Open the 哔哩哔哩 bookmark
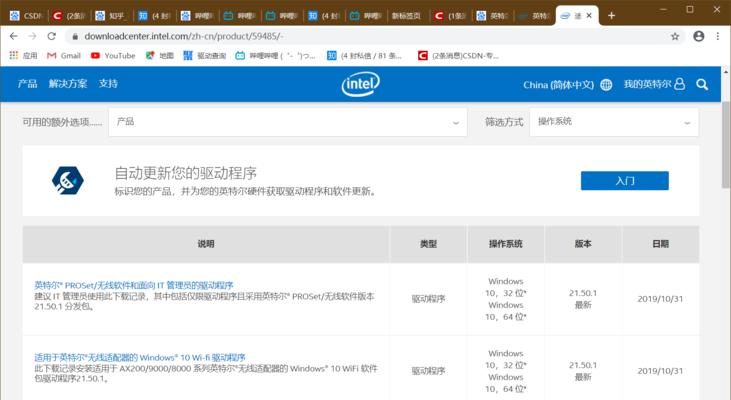This screenshot has width=731, height=400. pyautogui.click(x=275, y=55)
